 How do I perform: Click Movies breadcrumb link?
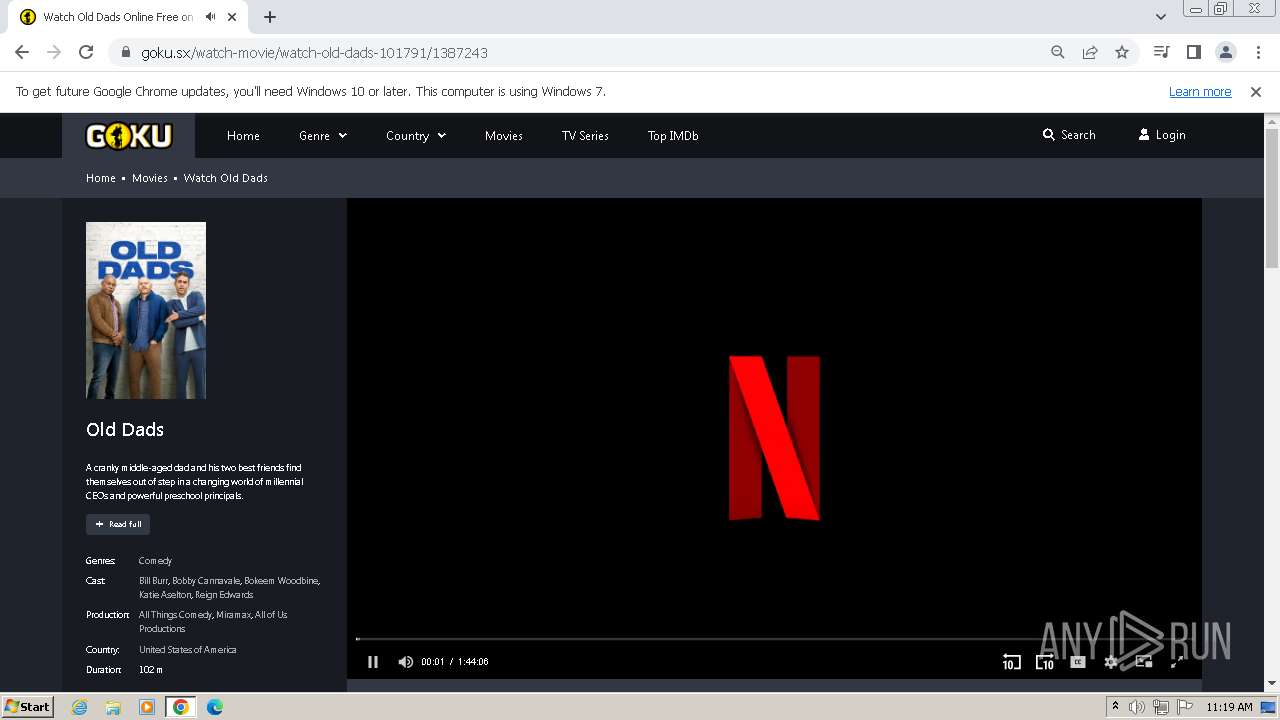tap(150, 178)
